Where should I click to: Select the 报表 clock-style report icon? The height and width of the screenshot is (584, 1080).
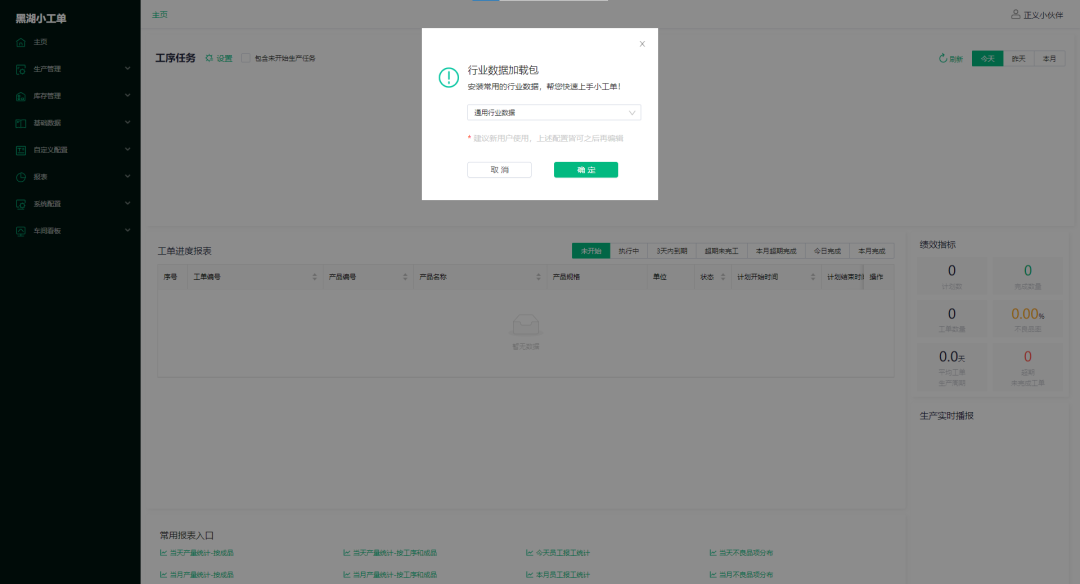[x=22, y=176]
